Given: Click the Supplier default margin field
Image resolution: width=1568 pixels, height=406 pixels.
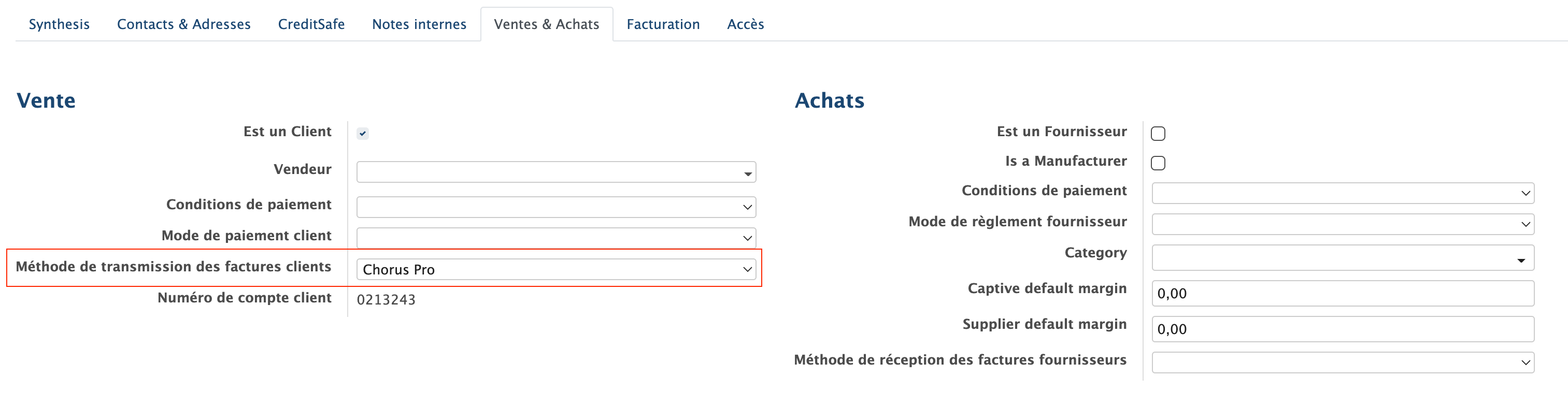Looking at the screenshot, I should (1342, 329).
